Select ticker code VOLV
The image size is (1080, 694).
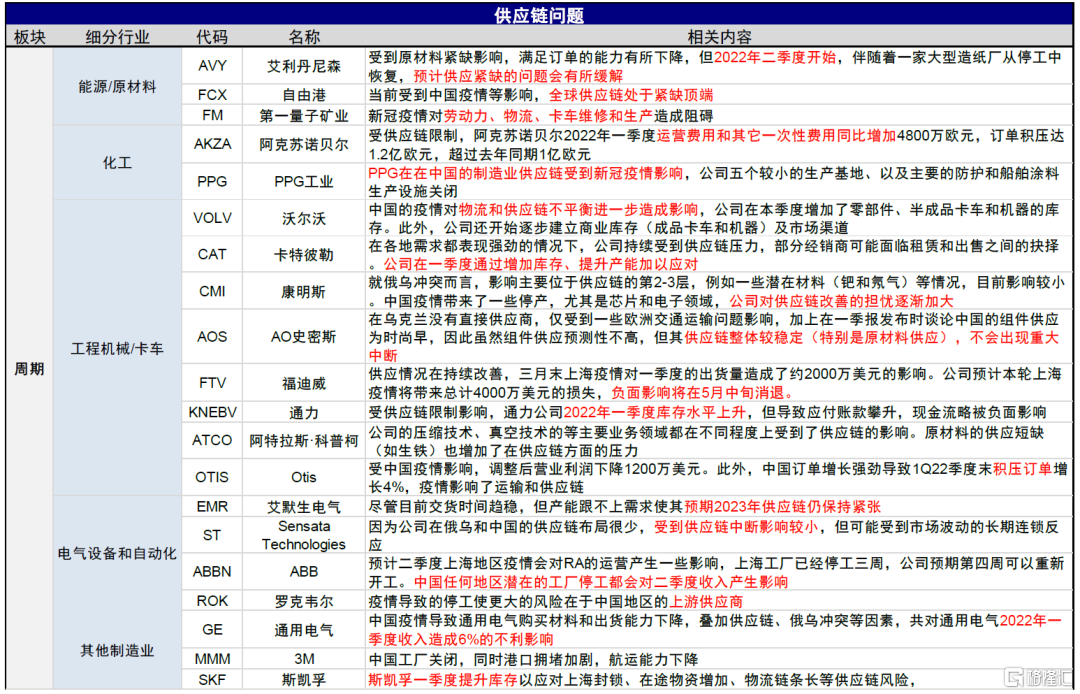(212, 218)
